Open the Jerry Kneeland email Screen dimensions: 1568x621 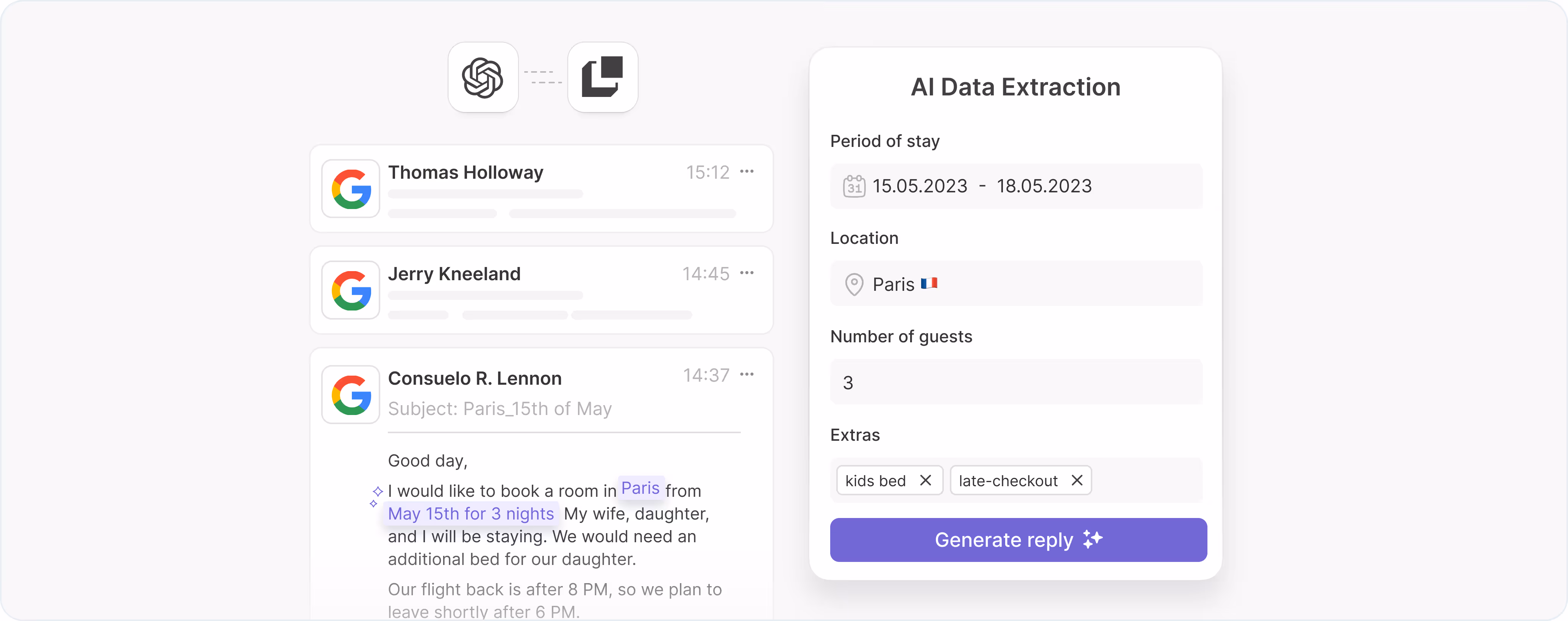point(541,290)
